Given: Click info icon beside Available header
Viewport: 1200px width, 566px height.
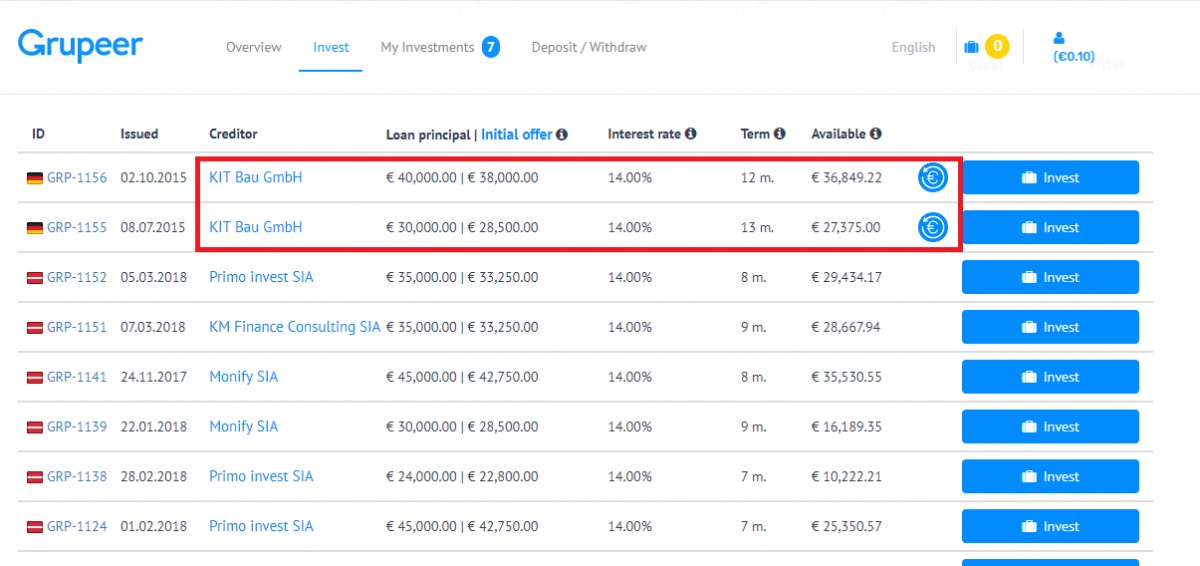Looking at the screenshot, I should [x=876, y=134].
